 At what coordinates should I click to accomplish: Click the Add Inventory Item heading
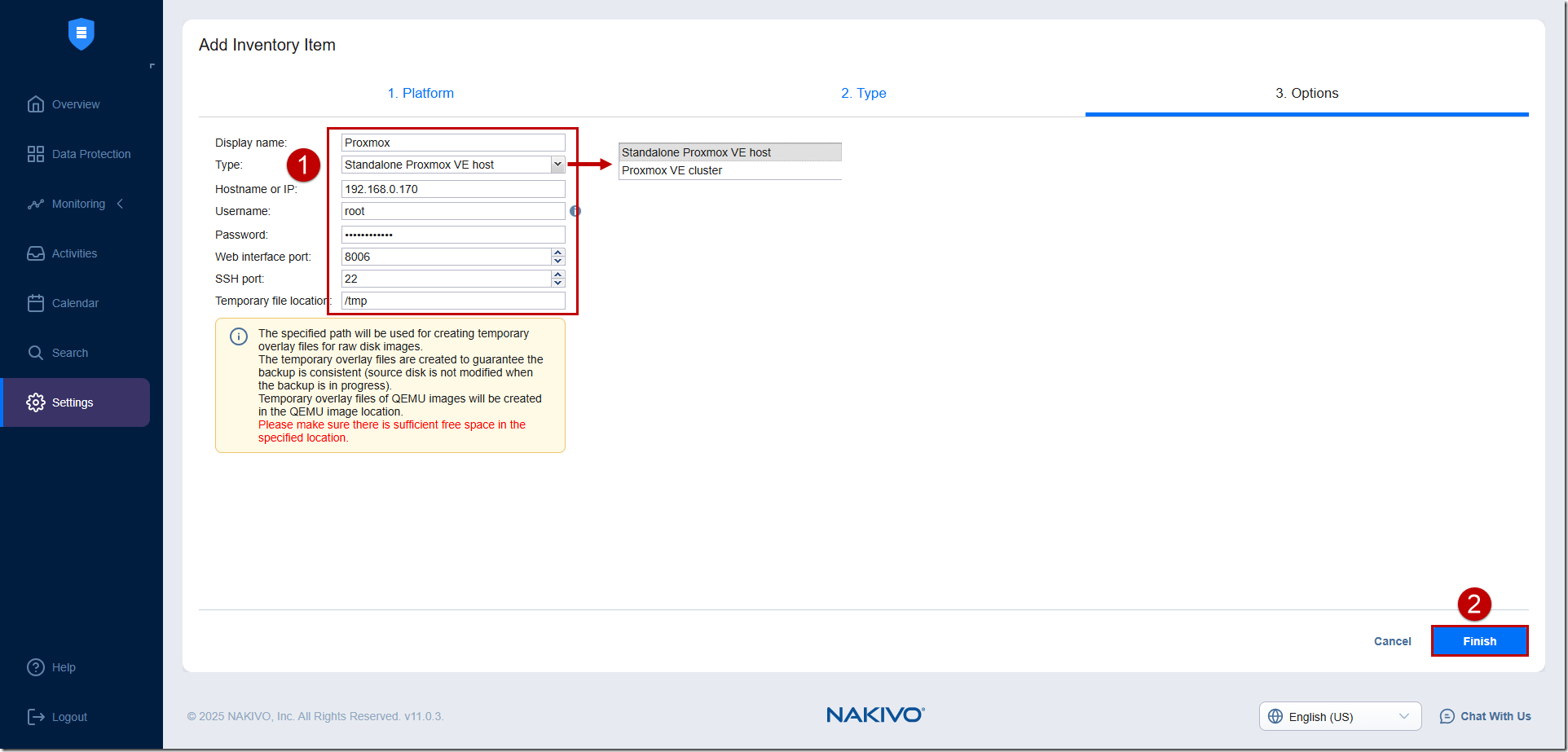pos(267,45)
